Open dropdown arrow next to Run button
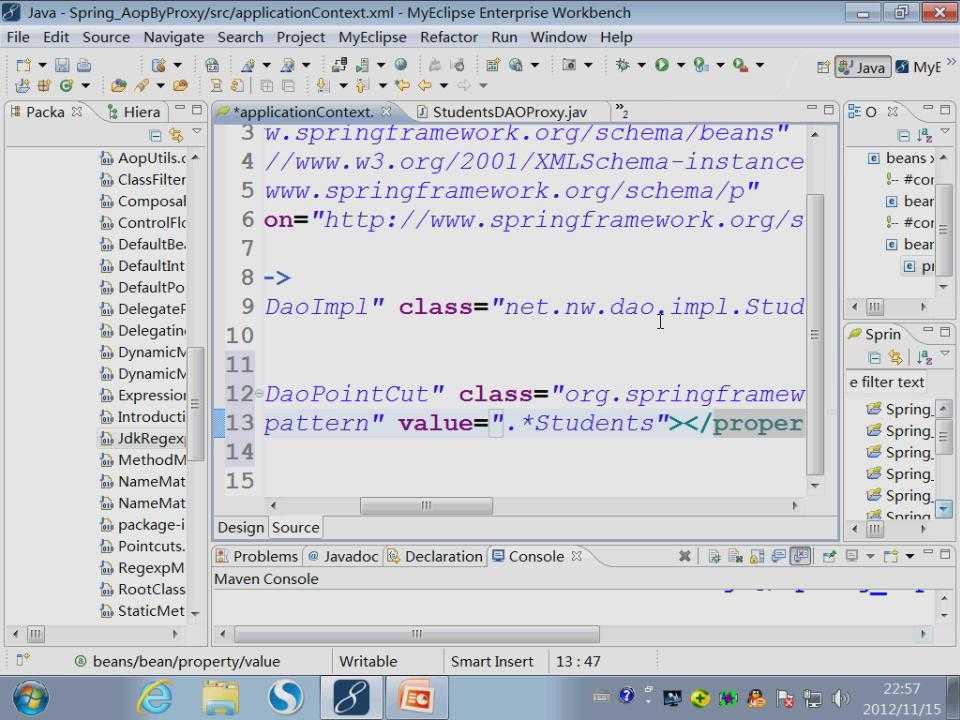 [x=681, y=65]
